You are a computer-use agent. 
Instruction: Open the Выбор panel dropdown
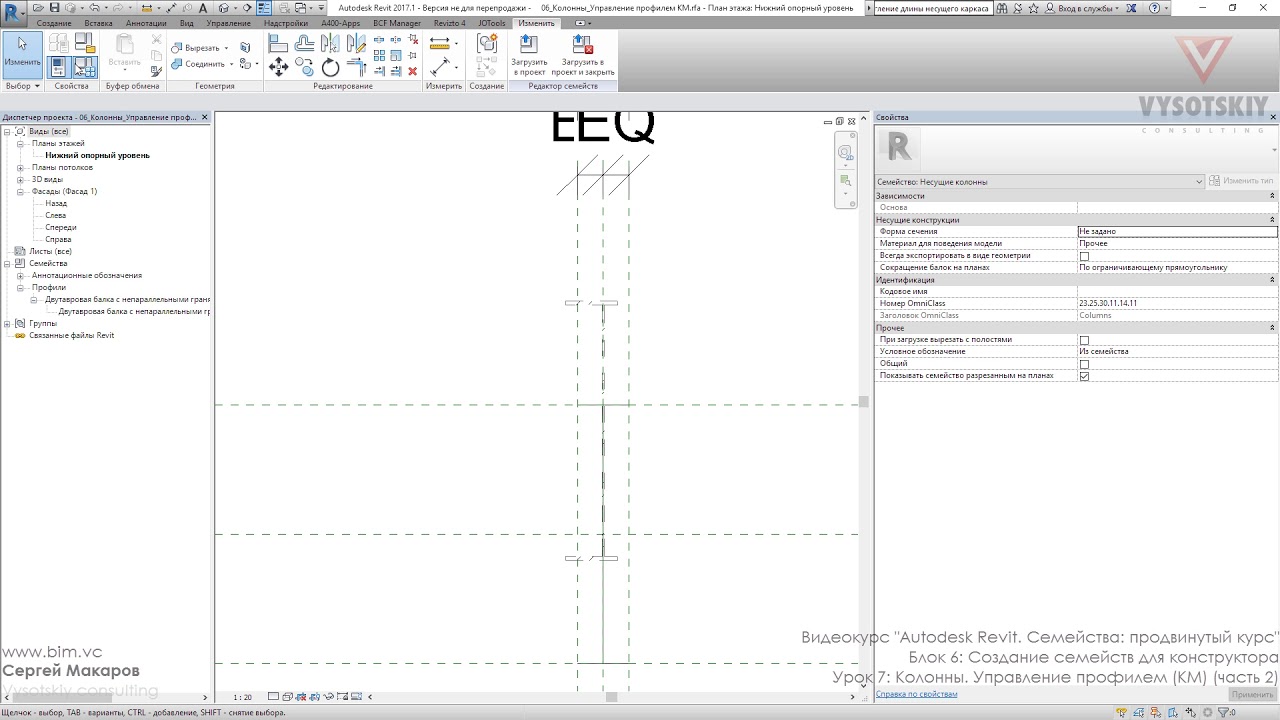click(x=22, y=86)
